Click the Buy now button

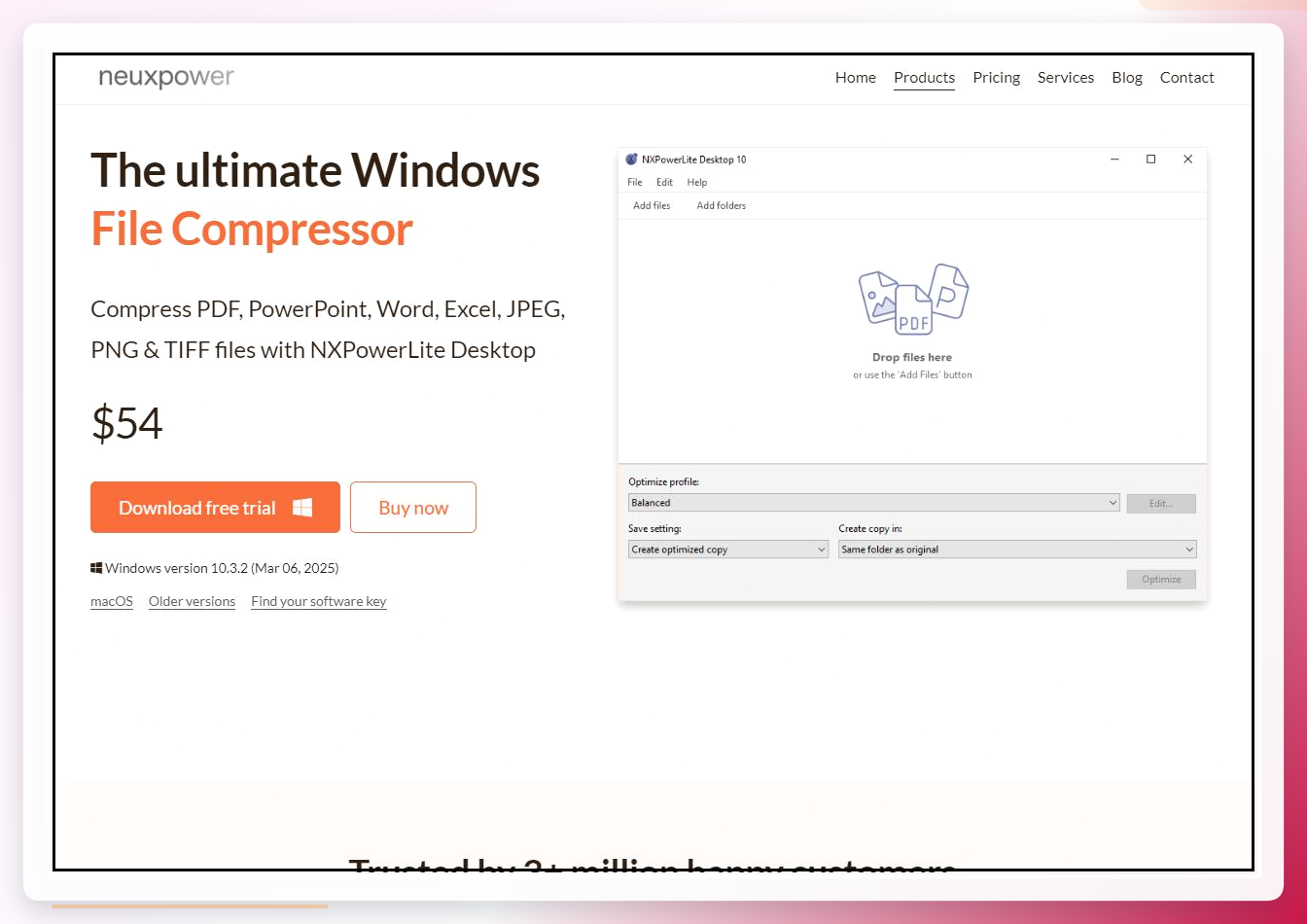413,508
